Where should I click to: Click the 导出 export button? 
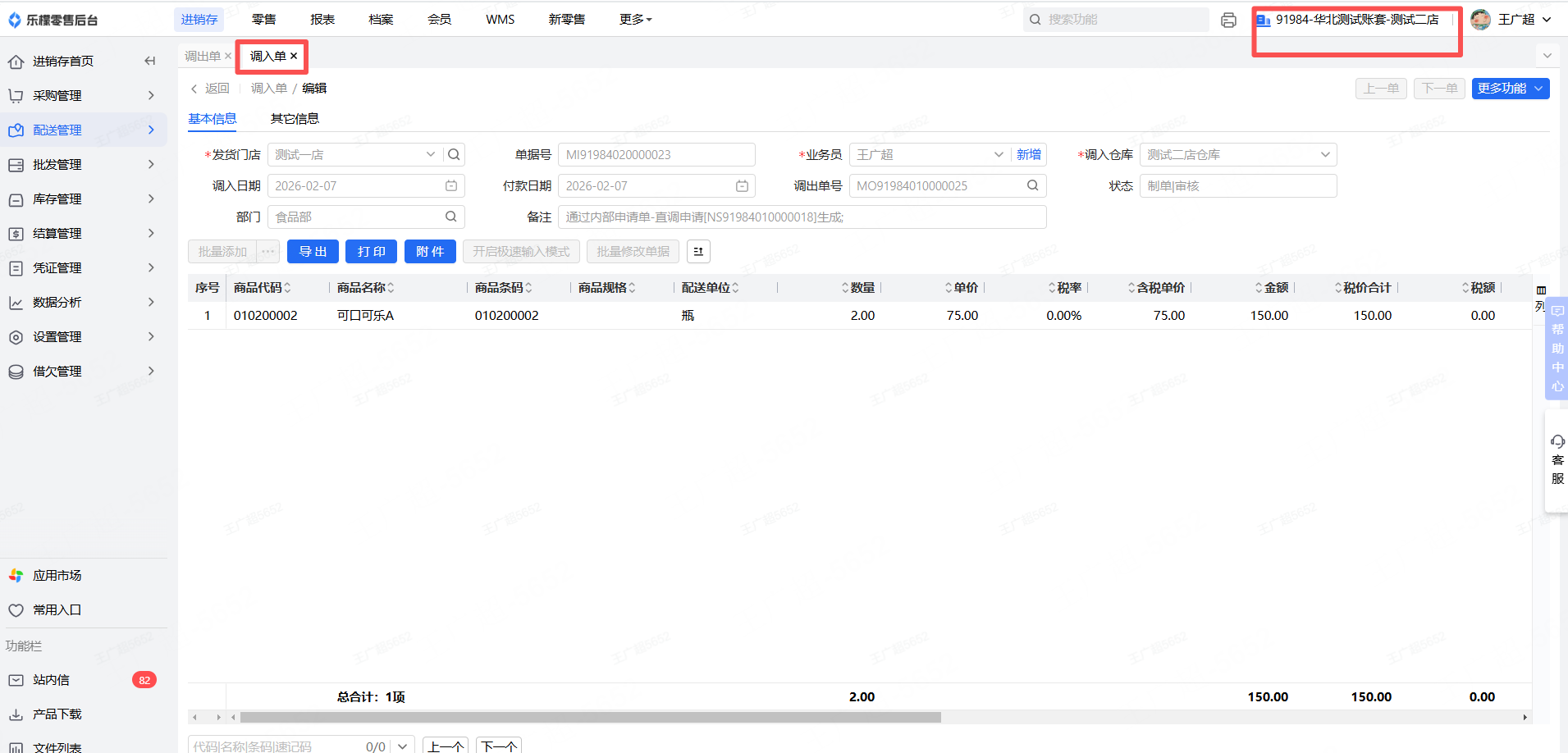pyautogui.click(x=313, y=252)
